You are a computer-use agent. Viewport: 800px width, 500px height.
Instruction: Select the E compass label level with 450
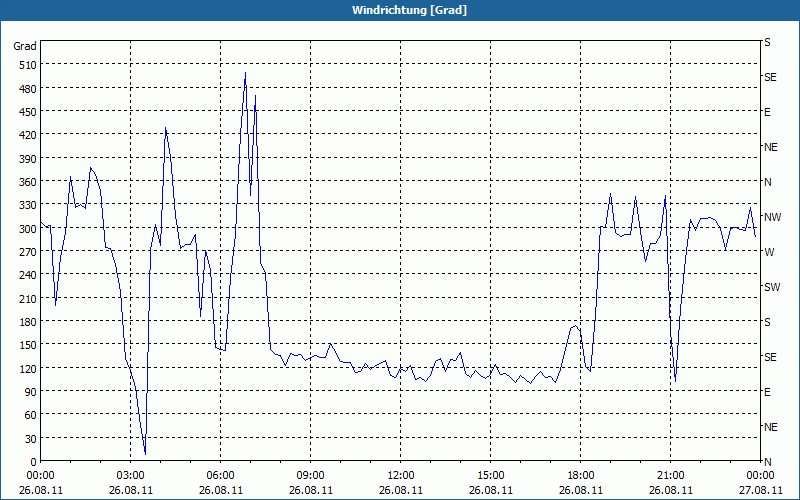pos(767,112)
